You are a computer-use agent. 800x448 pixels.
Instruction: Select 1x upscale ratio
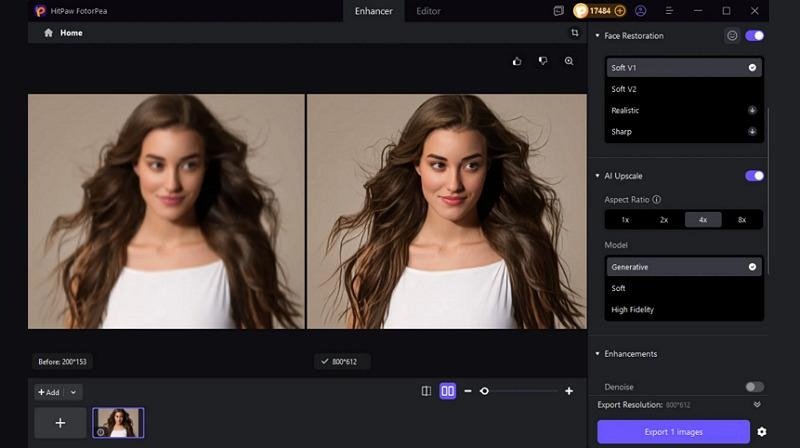(625, 220)
